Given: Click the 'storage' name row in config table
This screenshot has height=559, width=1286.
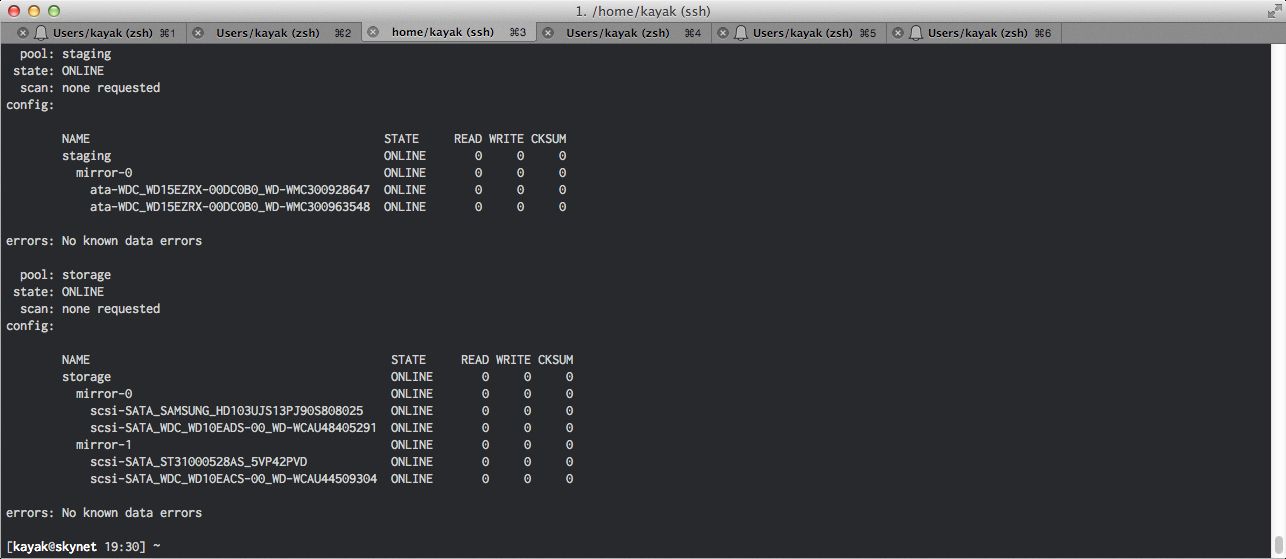Looking at the screenshot, I should [87, 377].
